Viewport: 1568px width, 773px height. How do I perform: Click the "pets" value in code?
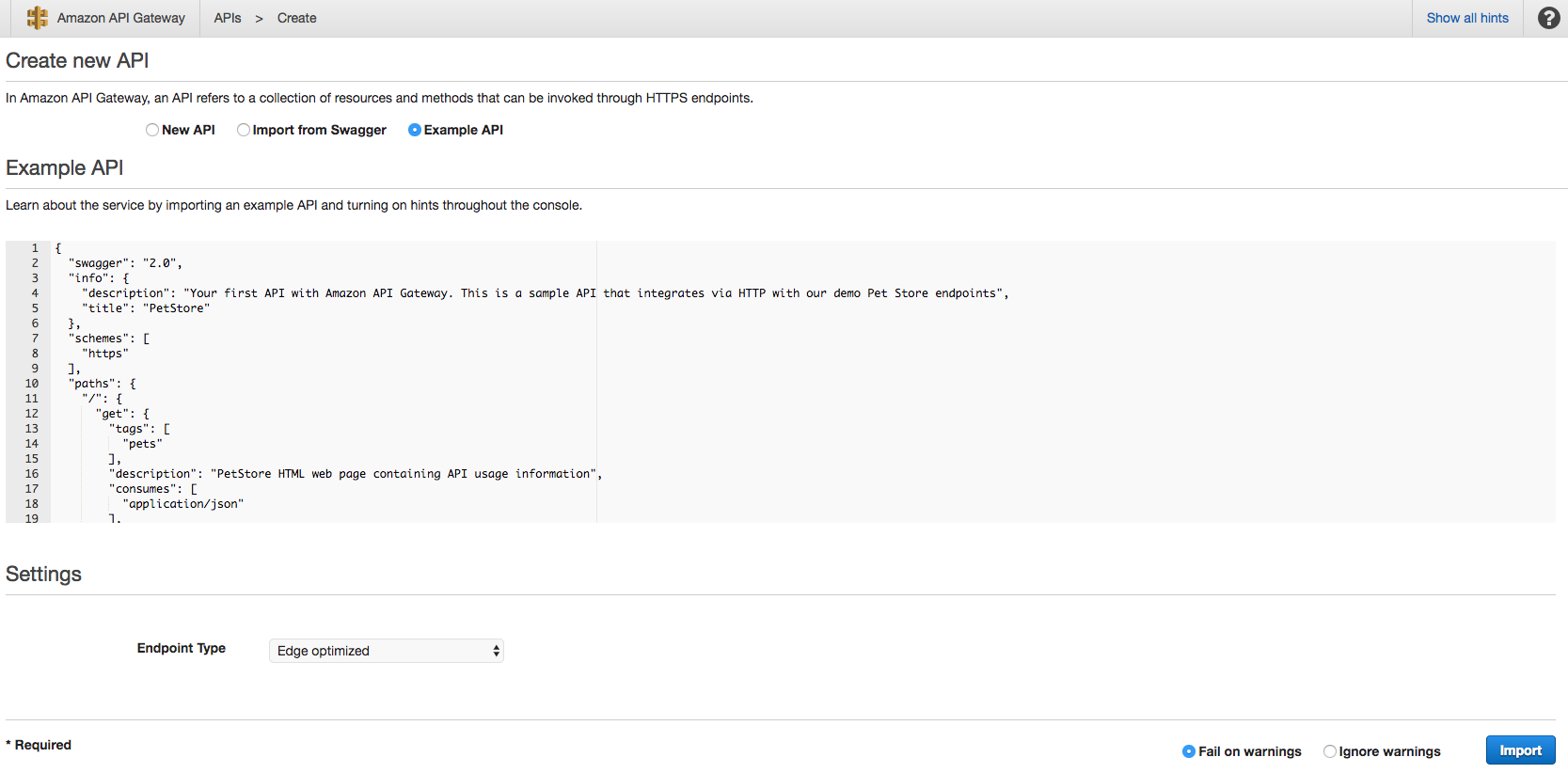143,444
